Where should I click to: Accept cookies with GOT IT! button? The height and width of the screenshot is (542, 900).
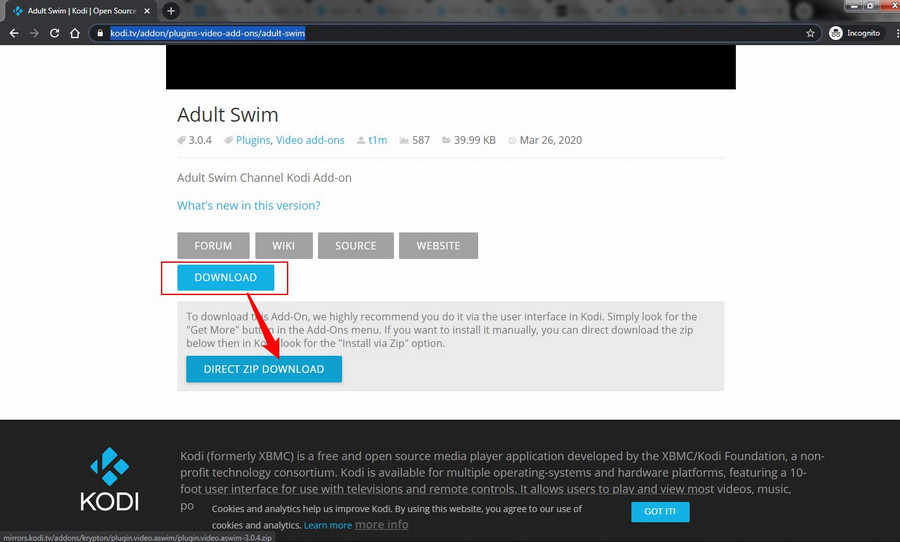point(660,512)
